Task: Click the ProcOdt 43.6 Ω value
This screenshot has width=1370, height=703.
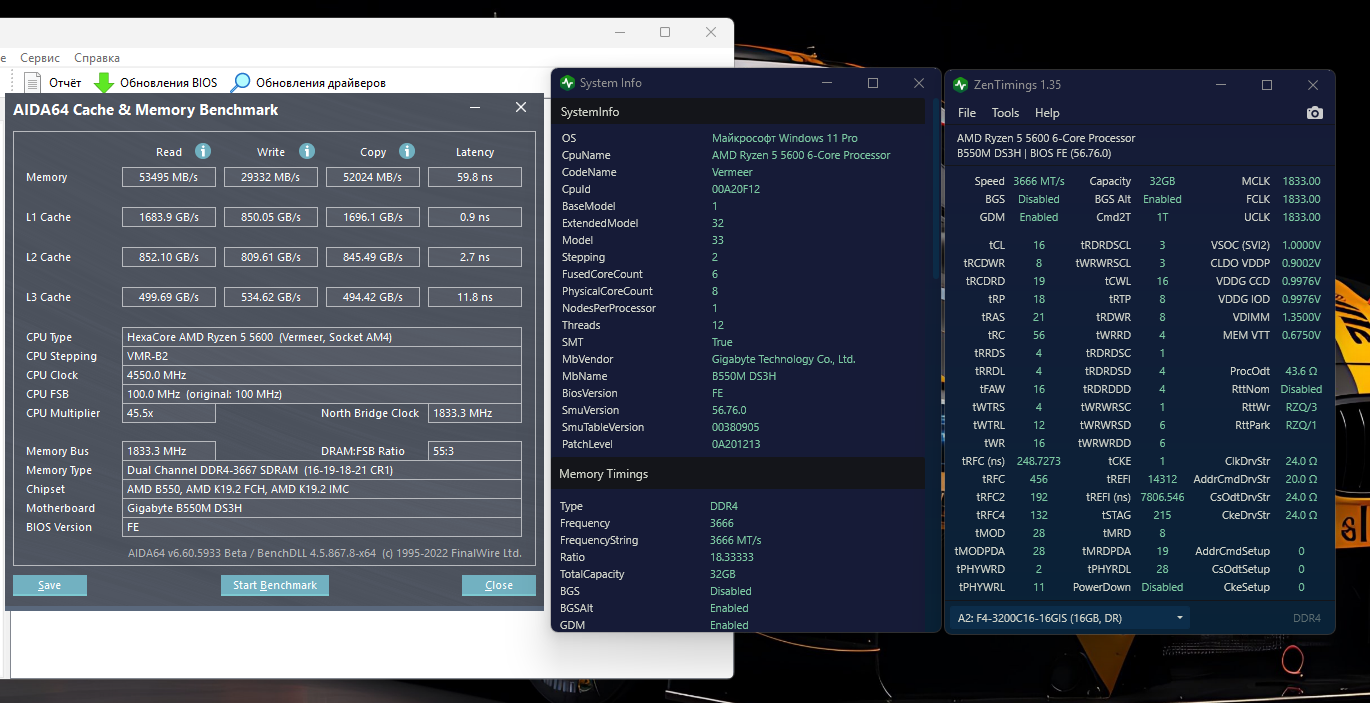Action: [x=1302, y=371]
